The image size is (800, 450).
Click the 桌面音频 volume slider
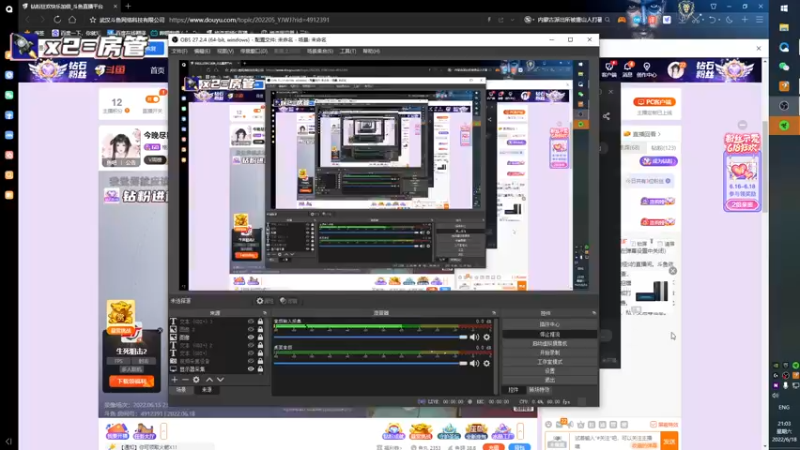point(371,363)
